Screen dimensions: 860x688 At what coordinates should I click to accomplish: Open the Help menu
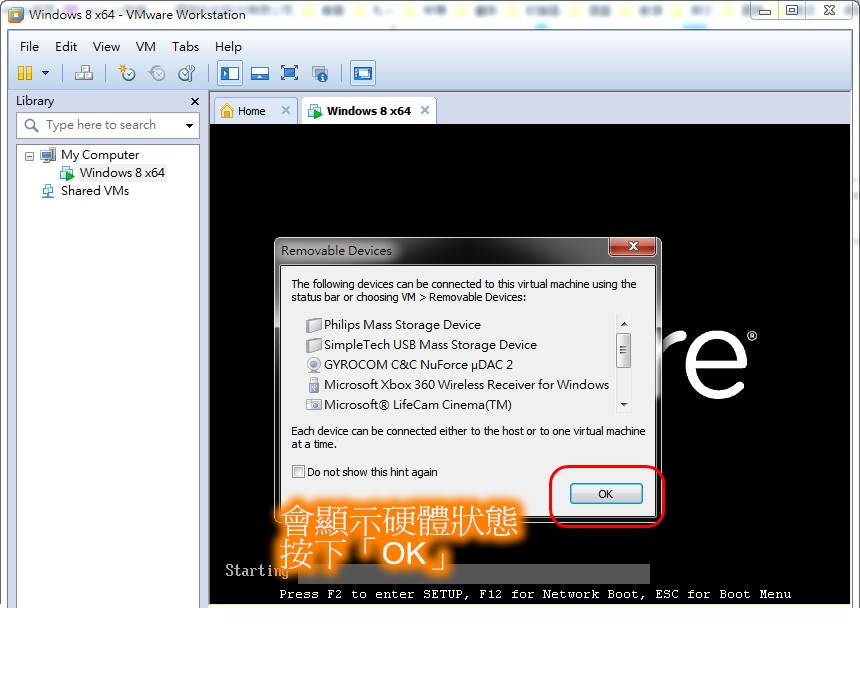pyautogui.click(x=228, y=47)
